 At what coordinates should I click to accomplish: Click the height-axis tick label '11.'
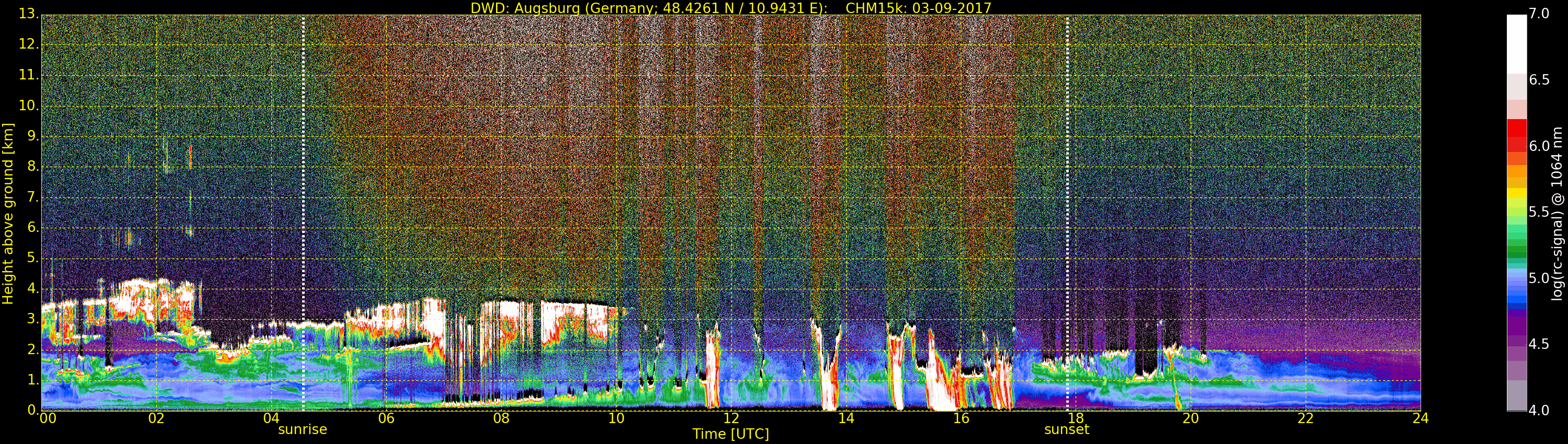click(28, 75)
